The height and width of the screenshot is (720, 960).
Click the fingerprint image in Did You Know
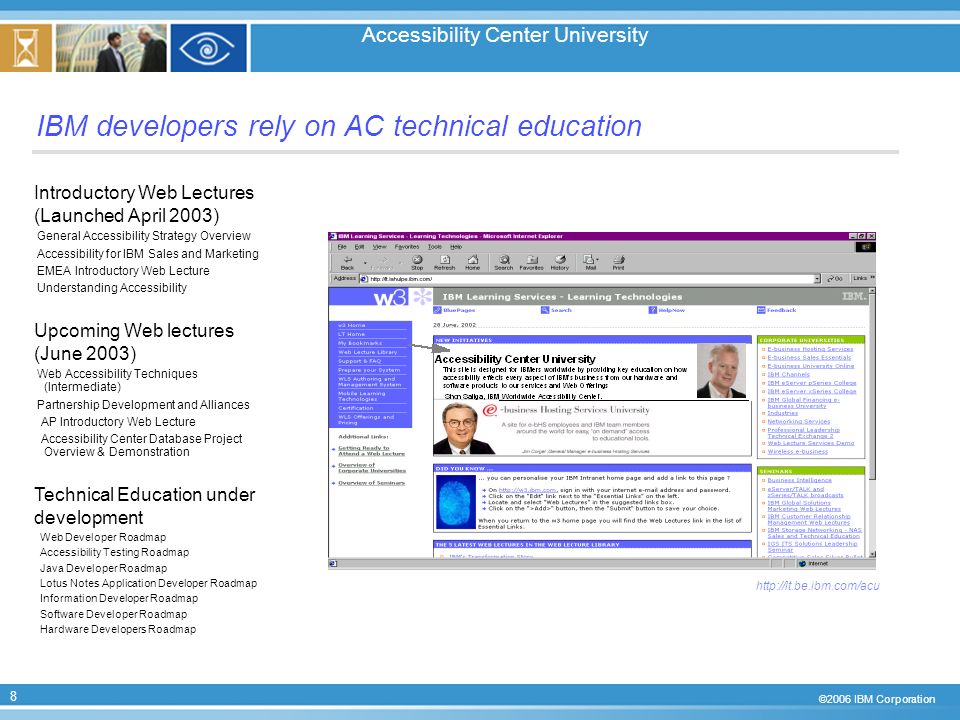pyautogui.click(x=456, y=501)
